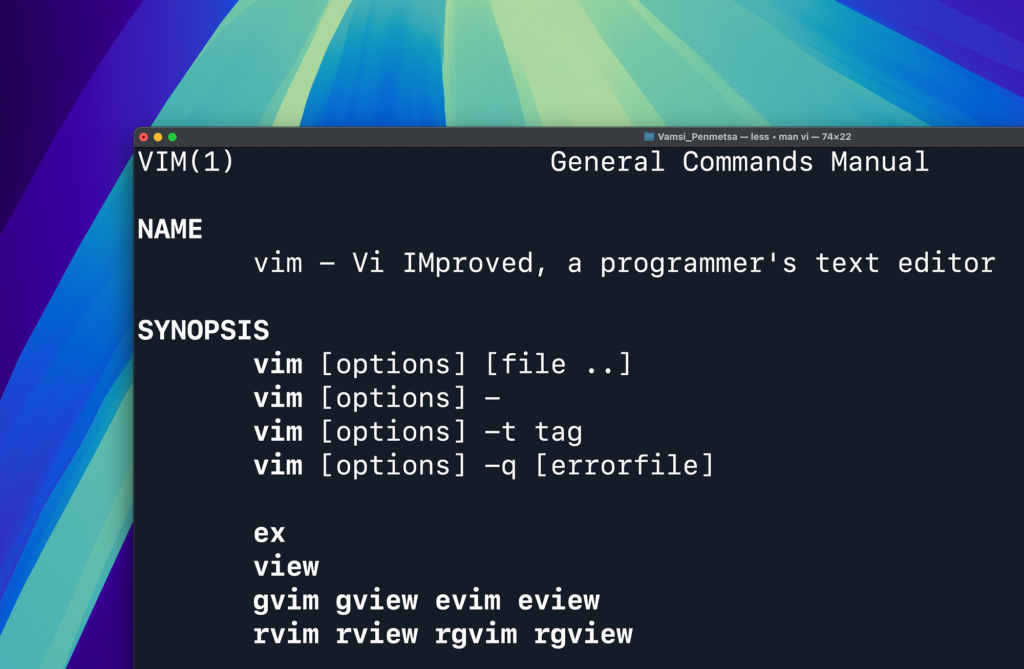This screenshot has height=669, width=1024.
Task: Click the '-t tag' option text
Action: (533, 432)
